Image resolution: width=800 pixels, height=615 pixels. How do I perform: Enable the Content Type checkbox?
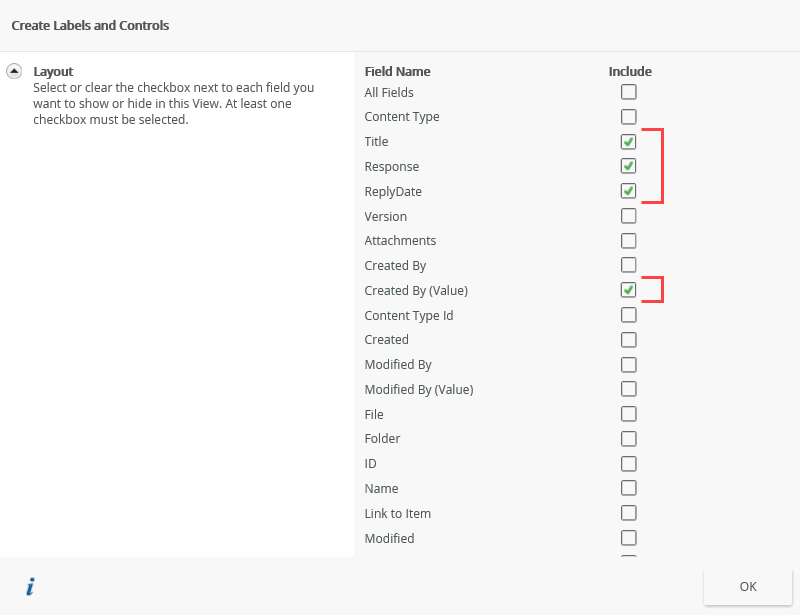(629, 117)
